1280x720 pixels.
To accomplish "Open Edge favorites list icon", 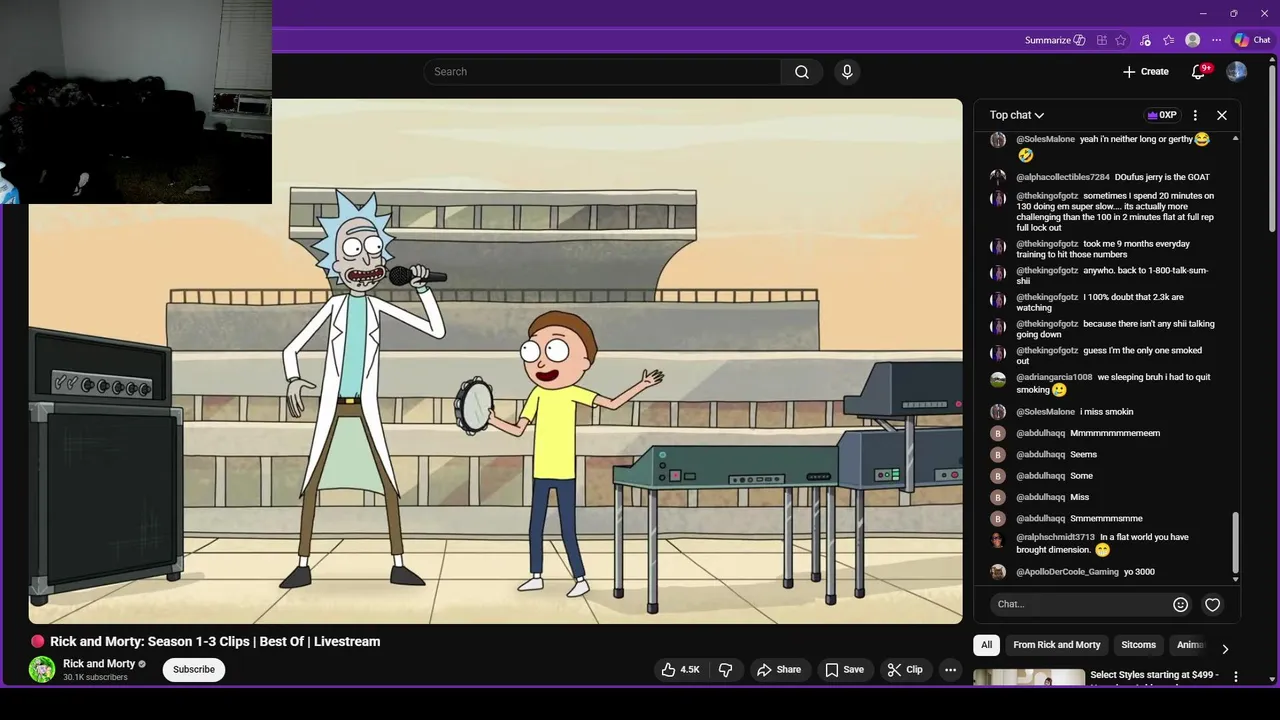I will (x=1168, y=40).
